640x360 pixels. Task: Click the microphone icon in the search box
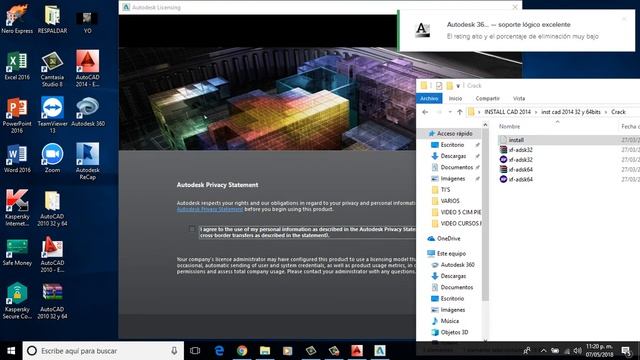[174, 351]
